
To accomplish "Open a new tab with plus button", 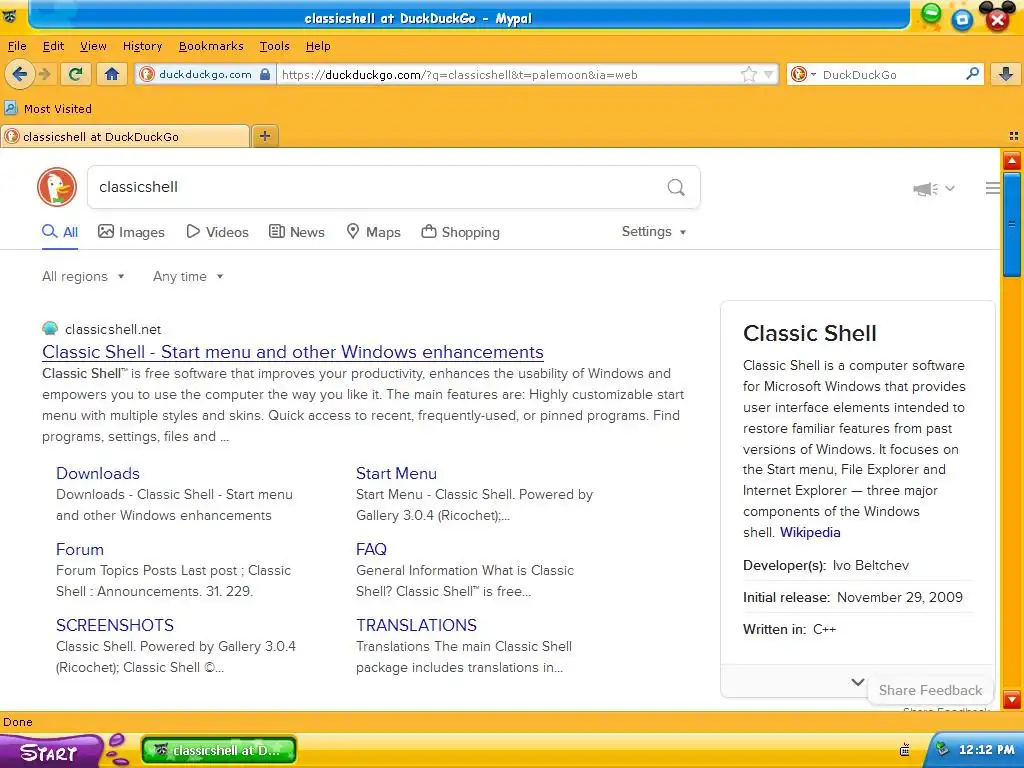I will [264, 136].
